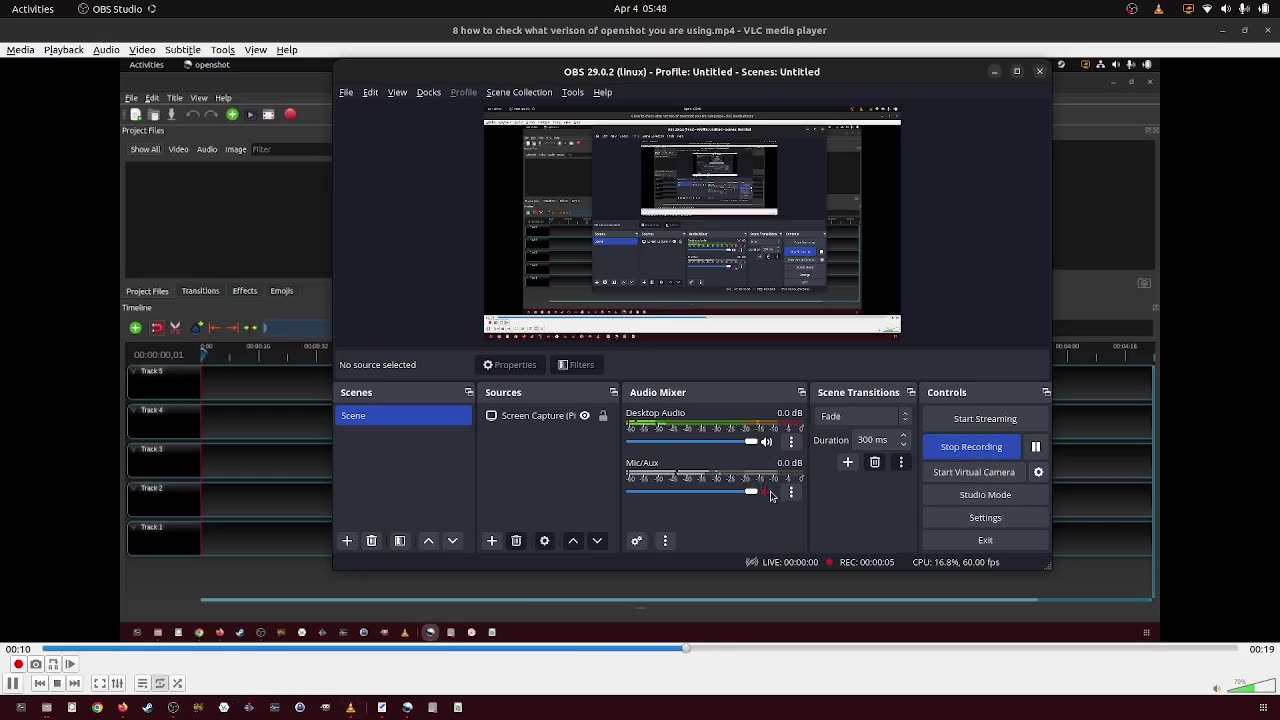Viewport: 1280px width, 720px height.
Task: Float the Audio Mixer dock panel
Action: 802,393
